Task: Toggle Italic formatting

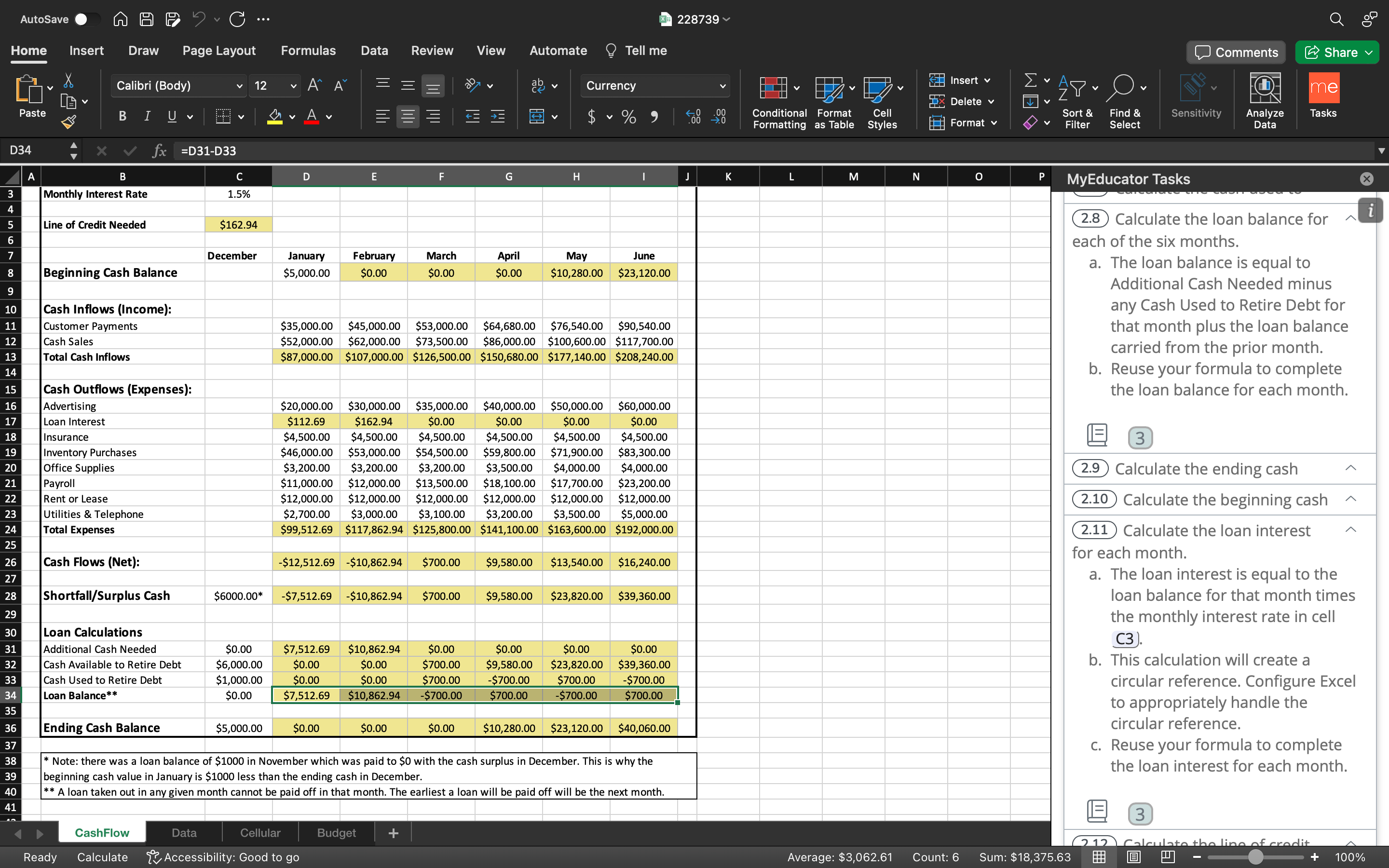Action: coord(147,117)
